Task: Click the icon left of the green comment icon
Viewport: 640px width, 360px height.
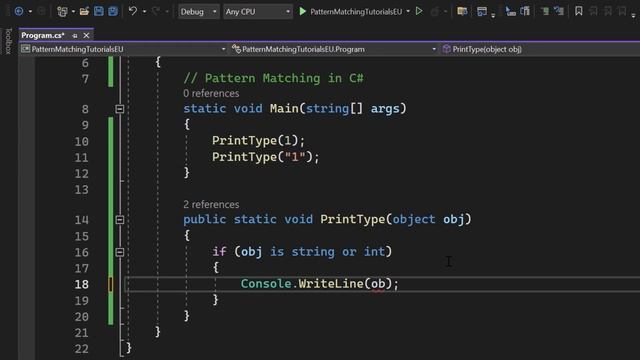Action: [x=525, y=11]
